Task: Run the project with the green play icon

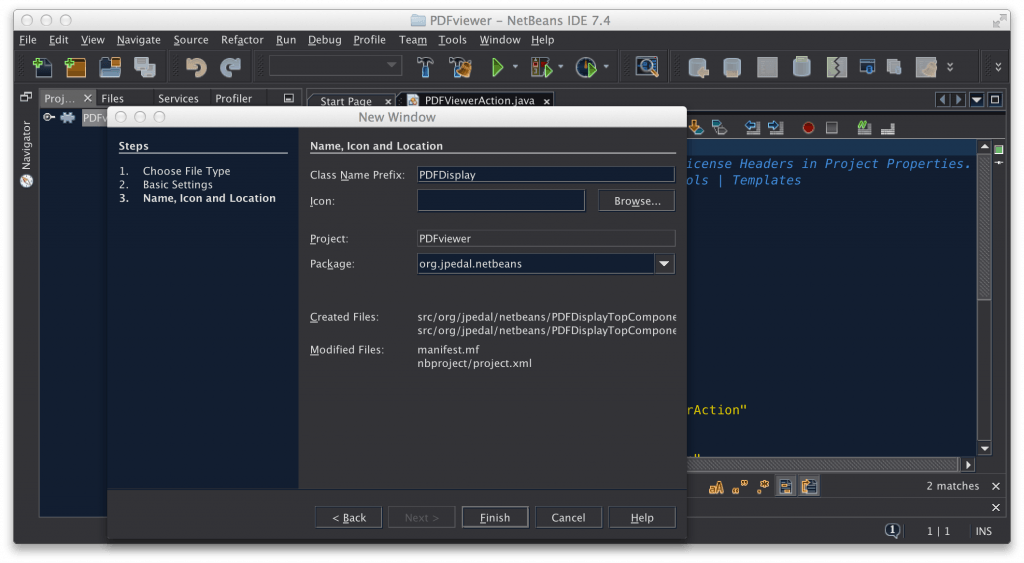Action: [x=498, y=67]
